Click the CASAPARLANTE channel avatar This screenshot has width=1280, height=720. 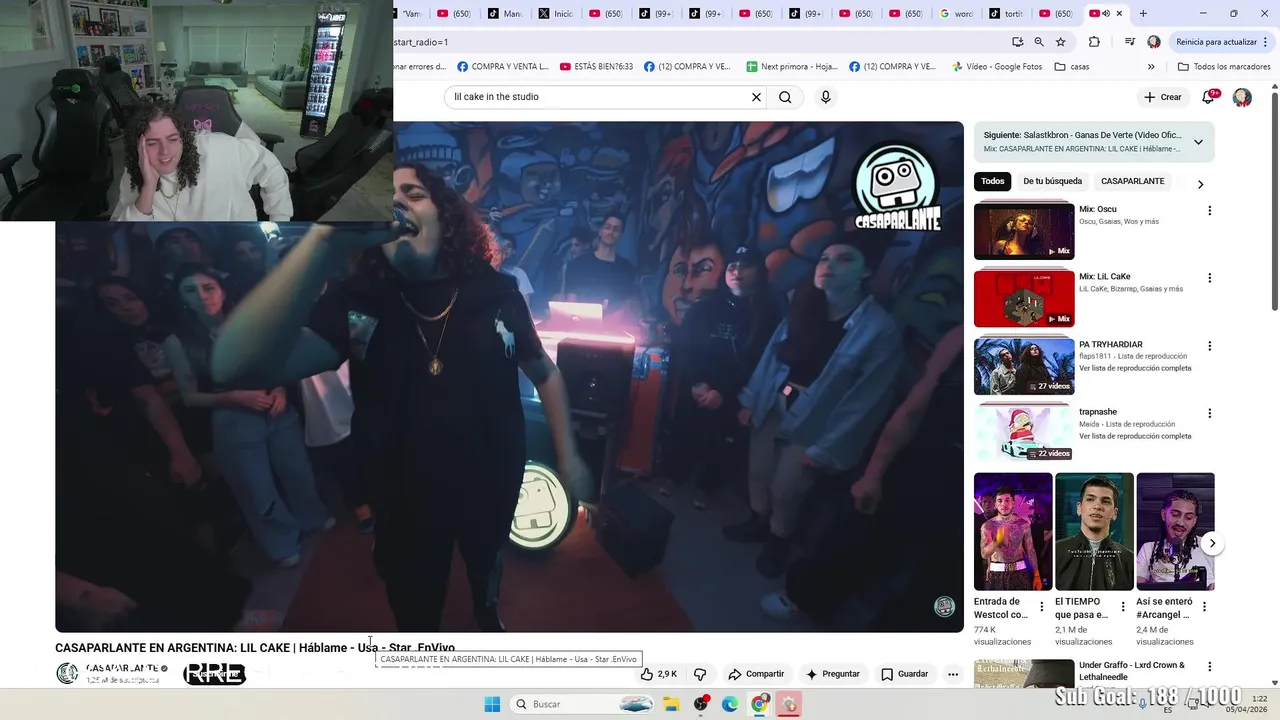(x=67, y=674)
